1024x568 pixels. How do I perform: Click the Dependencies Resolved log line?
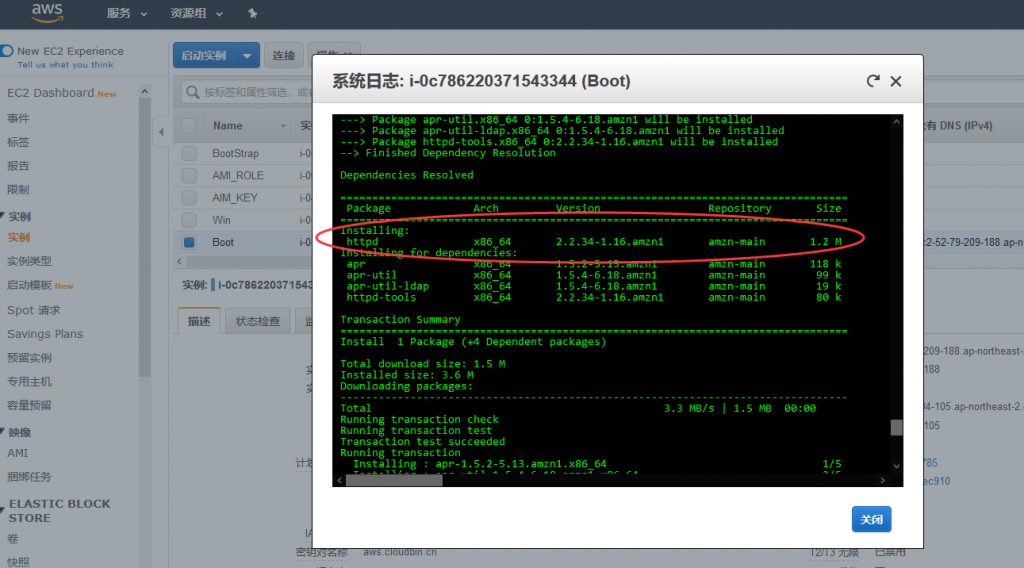[407, 175]
